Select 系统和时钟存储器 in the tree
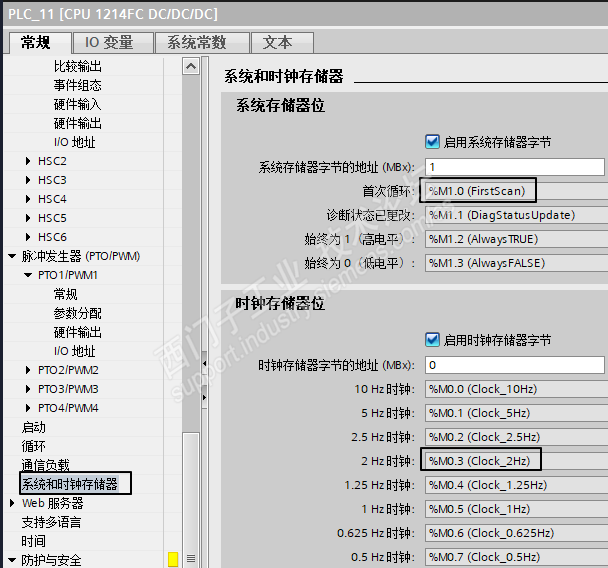Image resolution: width=608 pixels, height=568 pixels. (x=70, y=484)
